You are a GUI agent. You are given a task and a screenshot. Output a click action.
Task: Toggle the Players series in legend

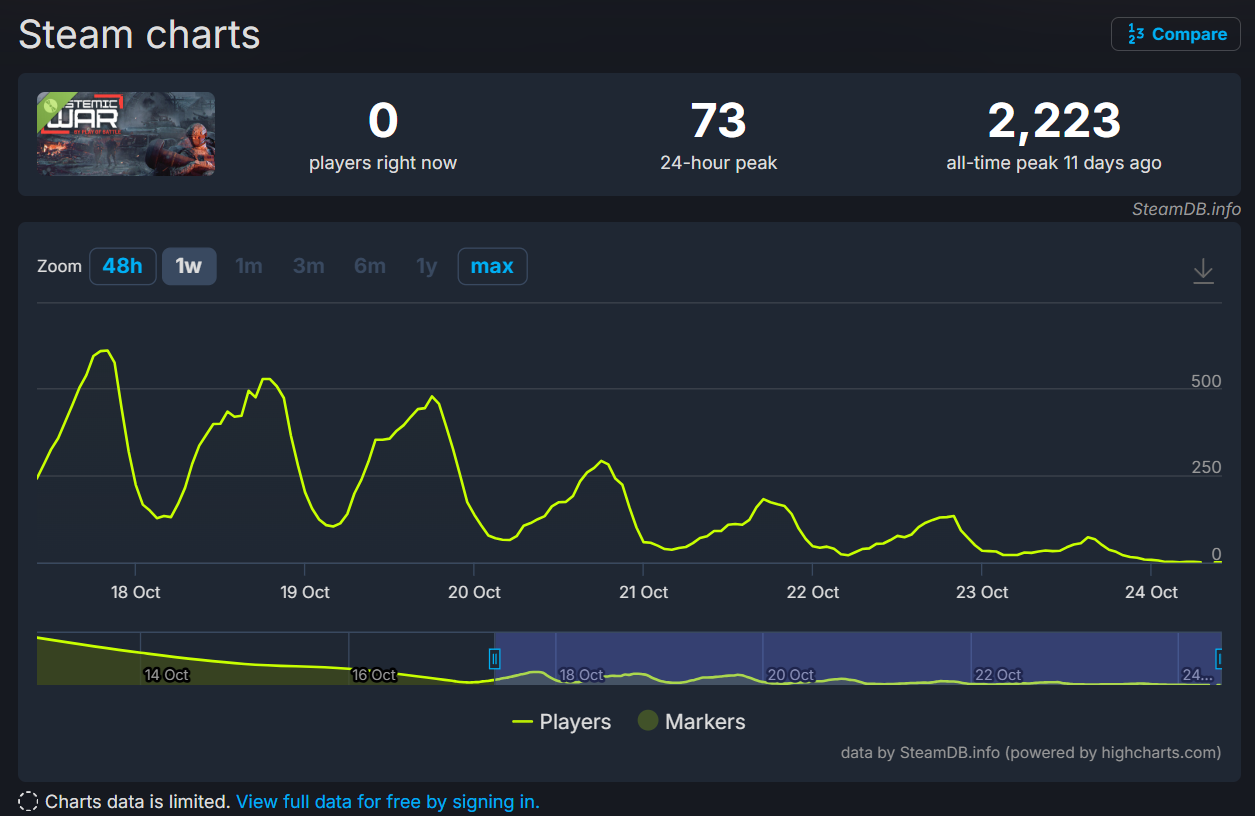tap(562, 721)
